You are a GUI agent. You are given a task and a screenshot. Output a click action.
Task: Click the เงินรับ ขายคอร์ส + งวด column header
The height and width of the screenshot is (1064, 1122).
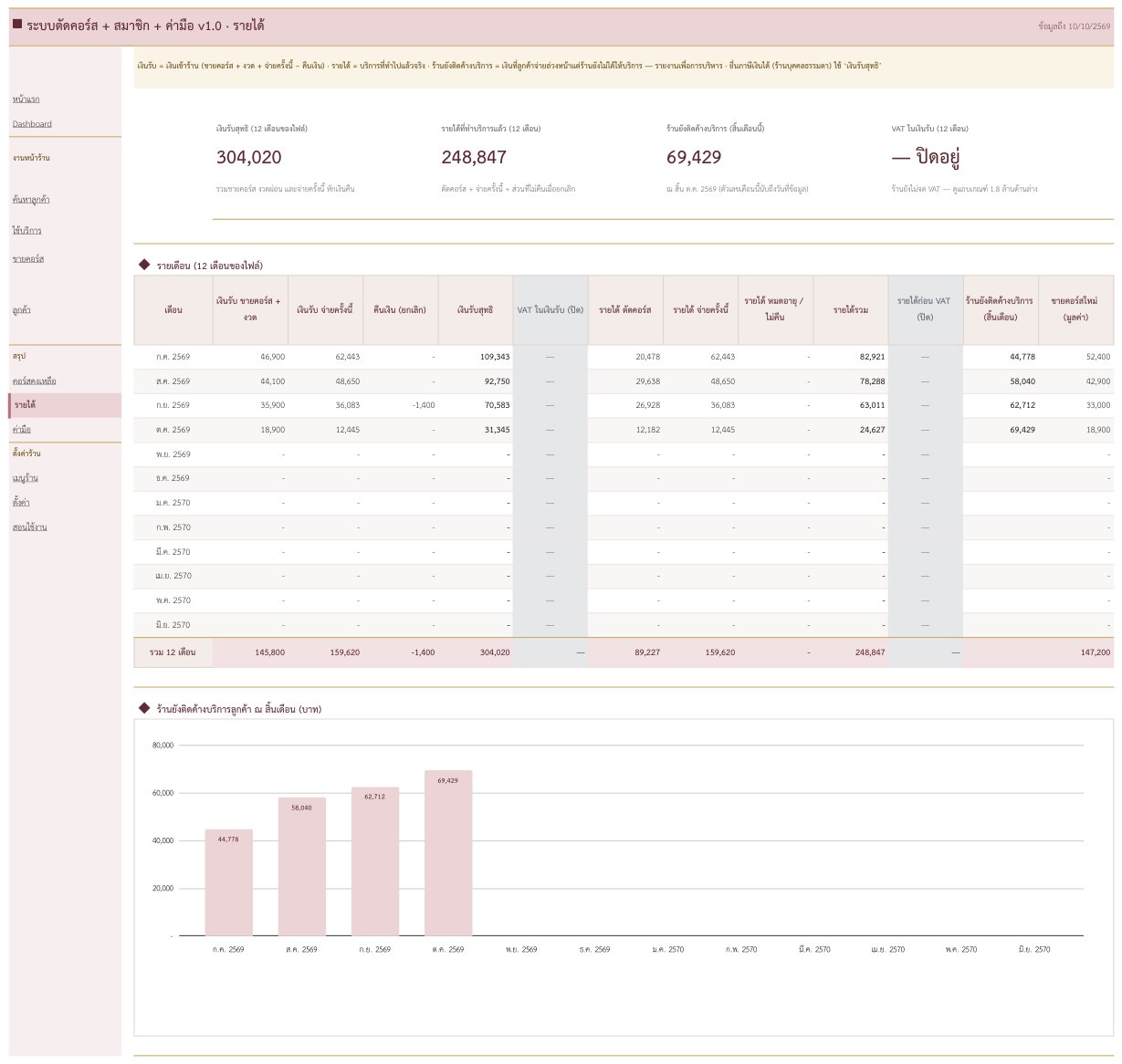(250, 310)
